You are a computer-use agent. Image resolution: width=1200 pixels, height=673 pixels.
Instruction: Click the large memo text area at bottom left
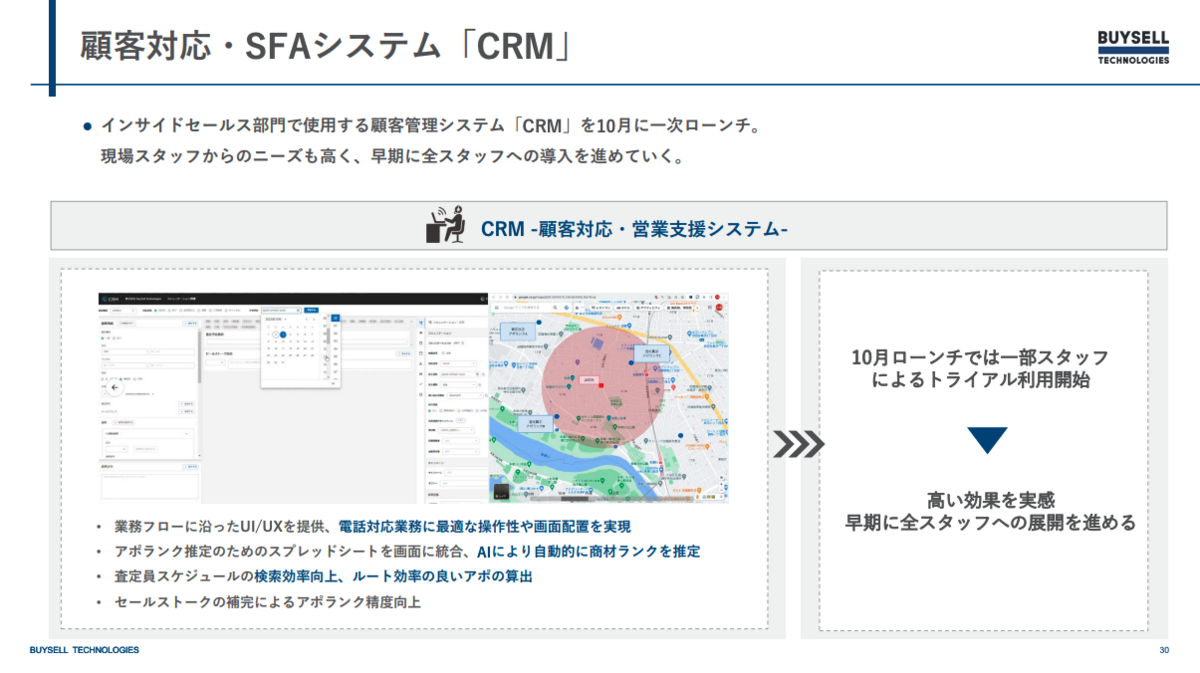click(150, 486)
